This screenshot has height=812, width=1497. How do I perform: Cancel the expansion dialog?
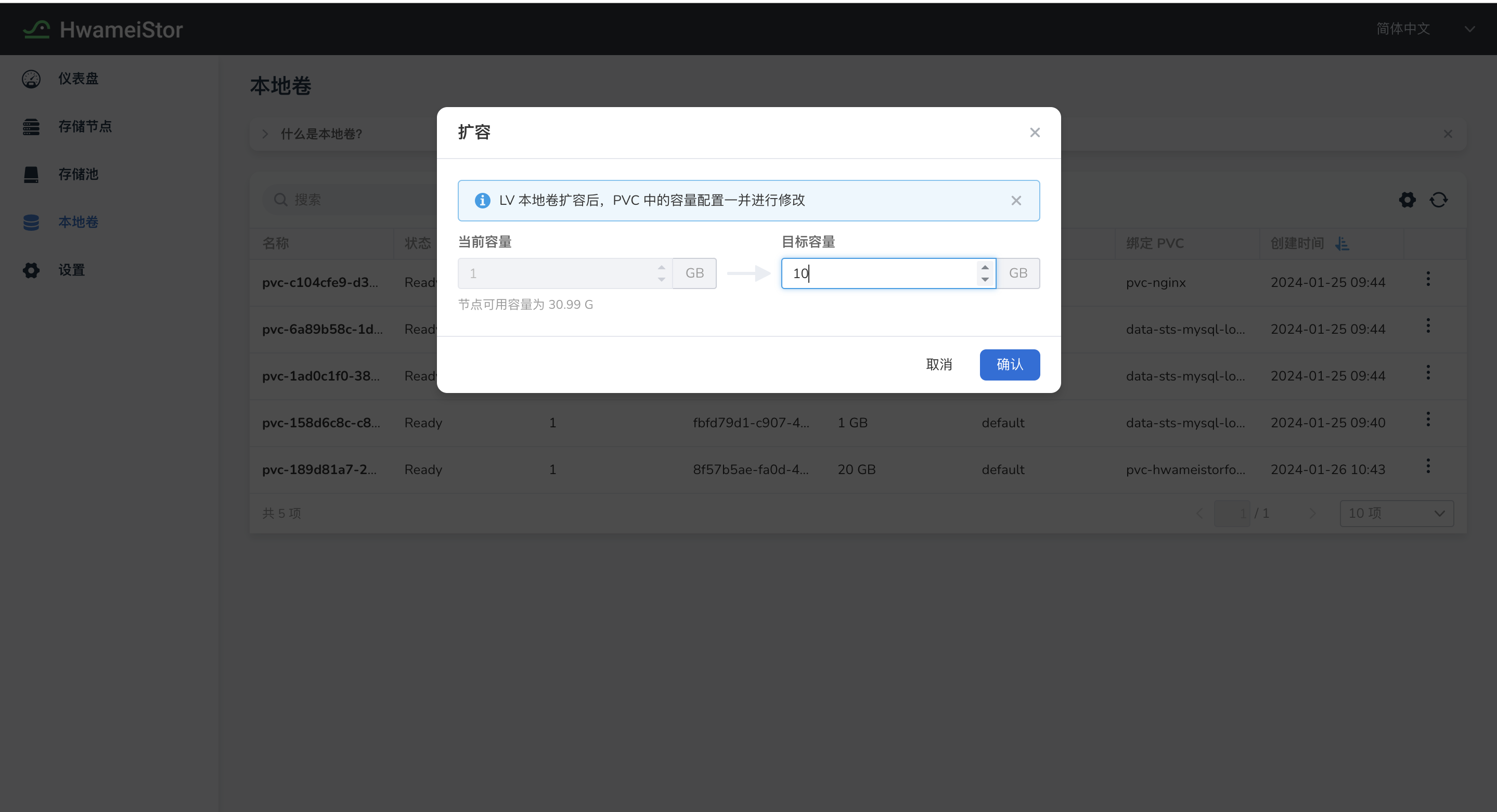[938, 365]
